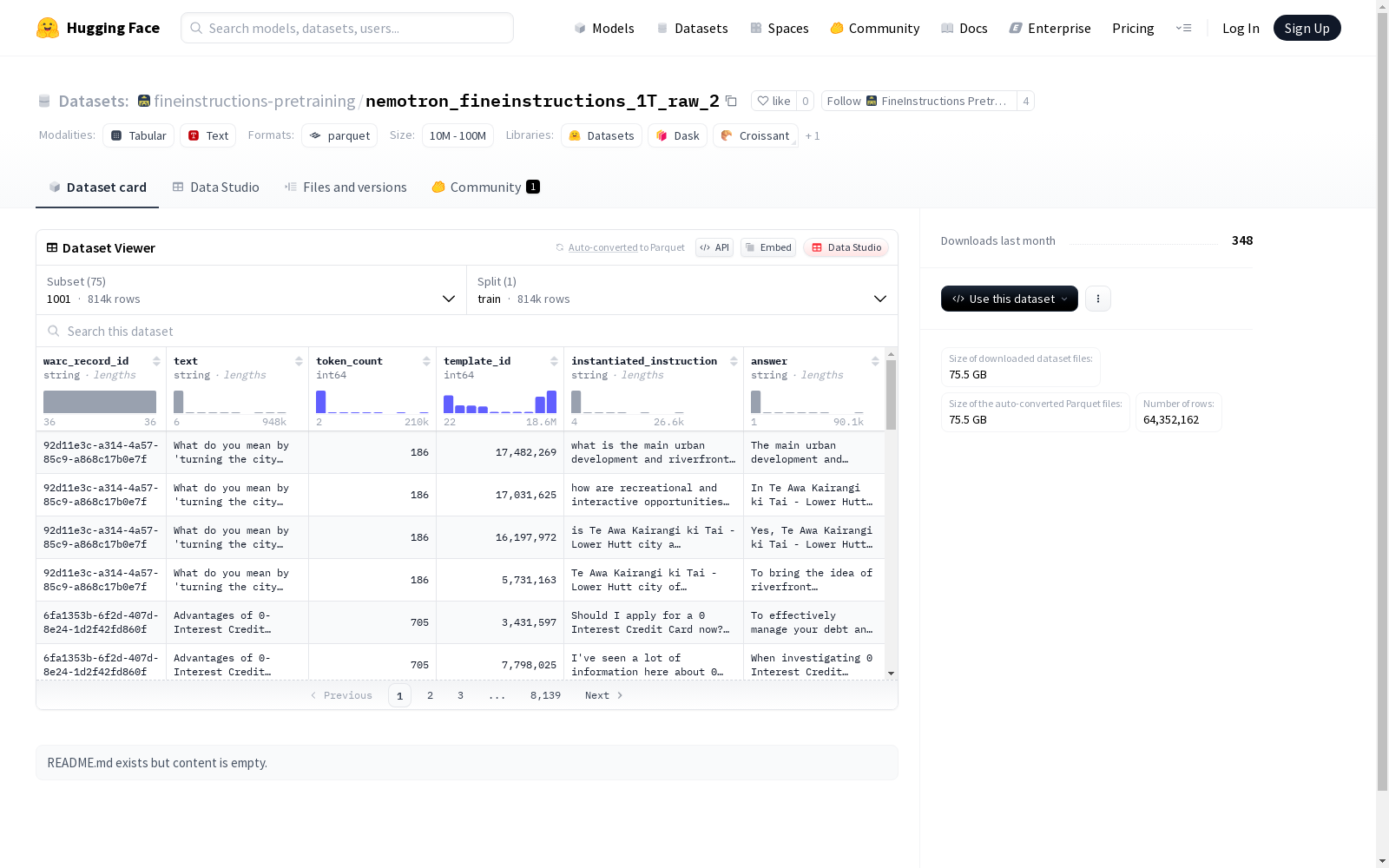Click the template_id histogram chart
This screenshot has height=868, width=1389.
500,402
